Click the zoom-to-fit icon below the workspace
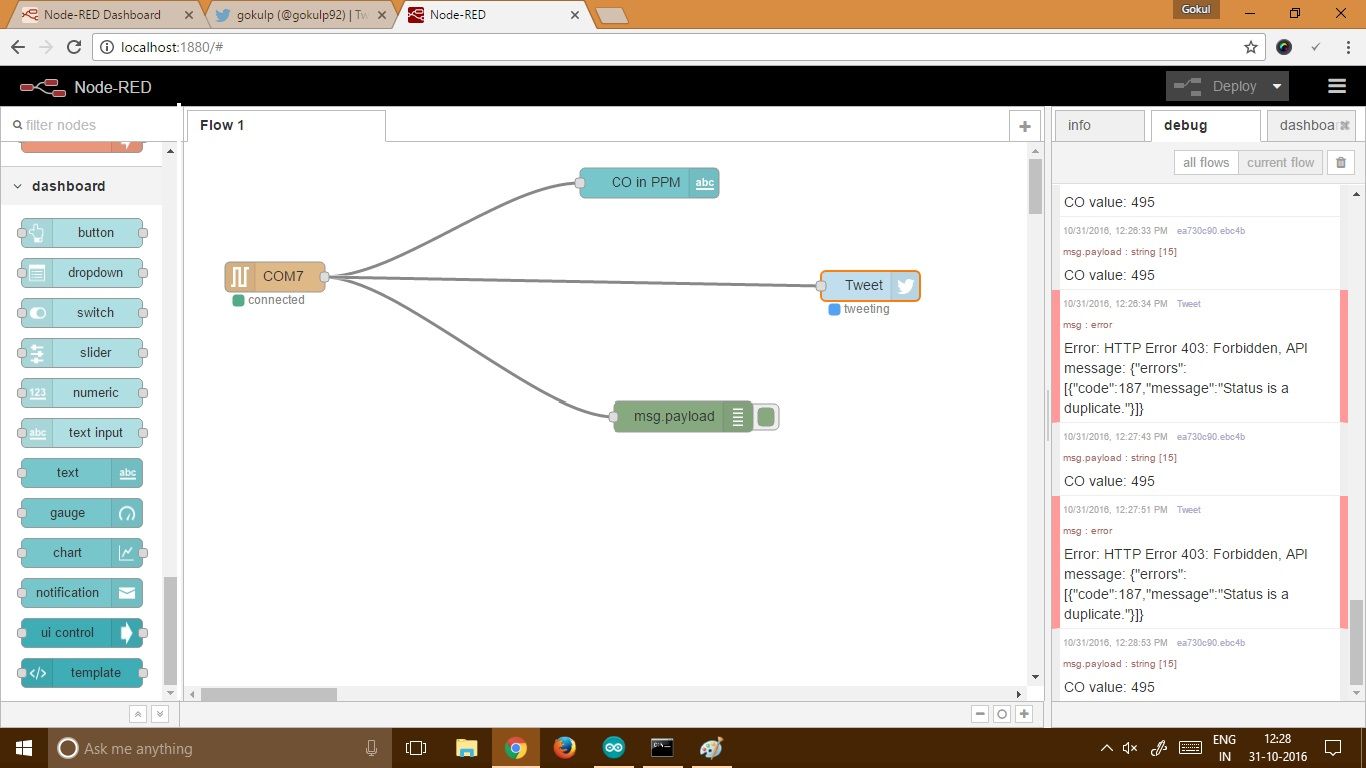Screen dimensions: 1366x768 pos(1001,713)
